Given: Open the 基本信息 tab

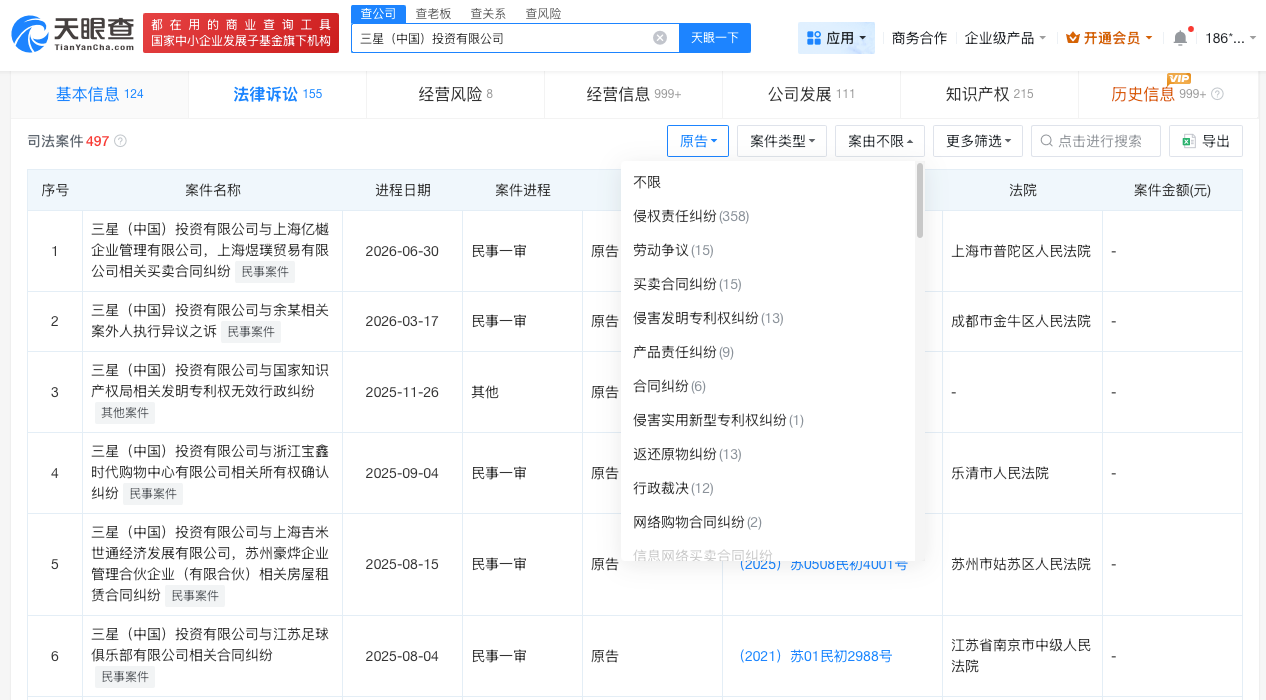Looking at the screenshot, I should [99, 94].
